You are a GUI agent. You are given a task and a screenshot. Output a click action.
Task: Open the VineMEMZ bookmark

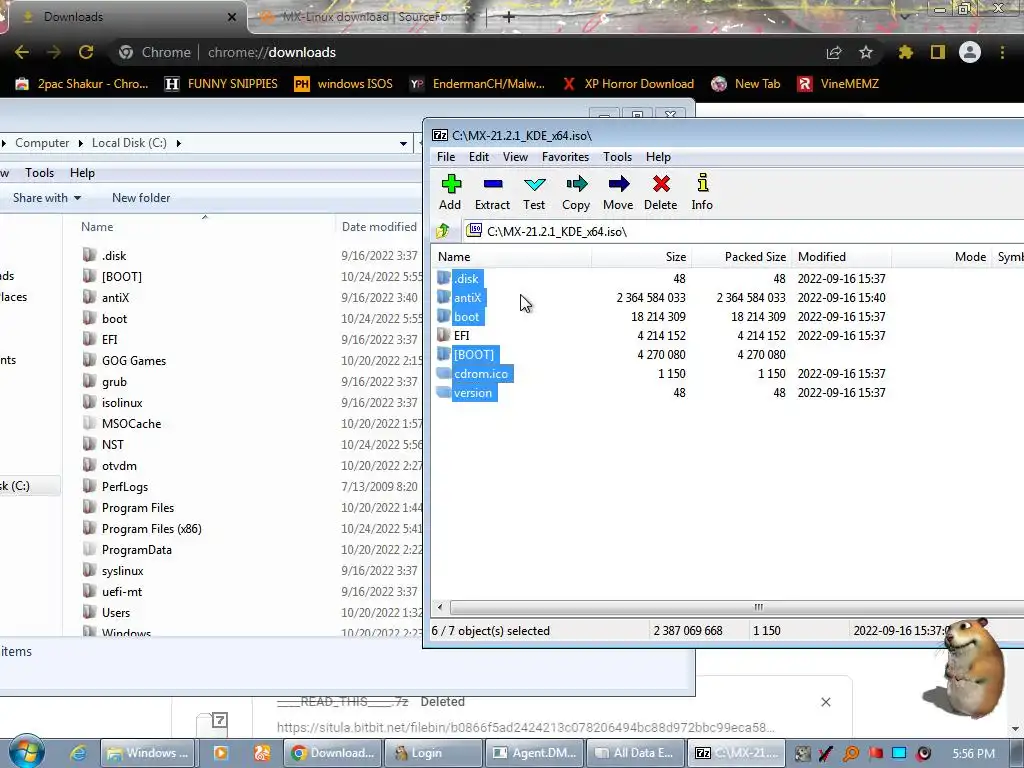(x=839, y=84)
